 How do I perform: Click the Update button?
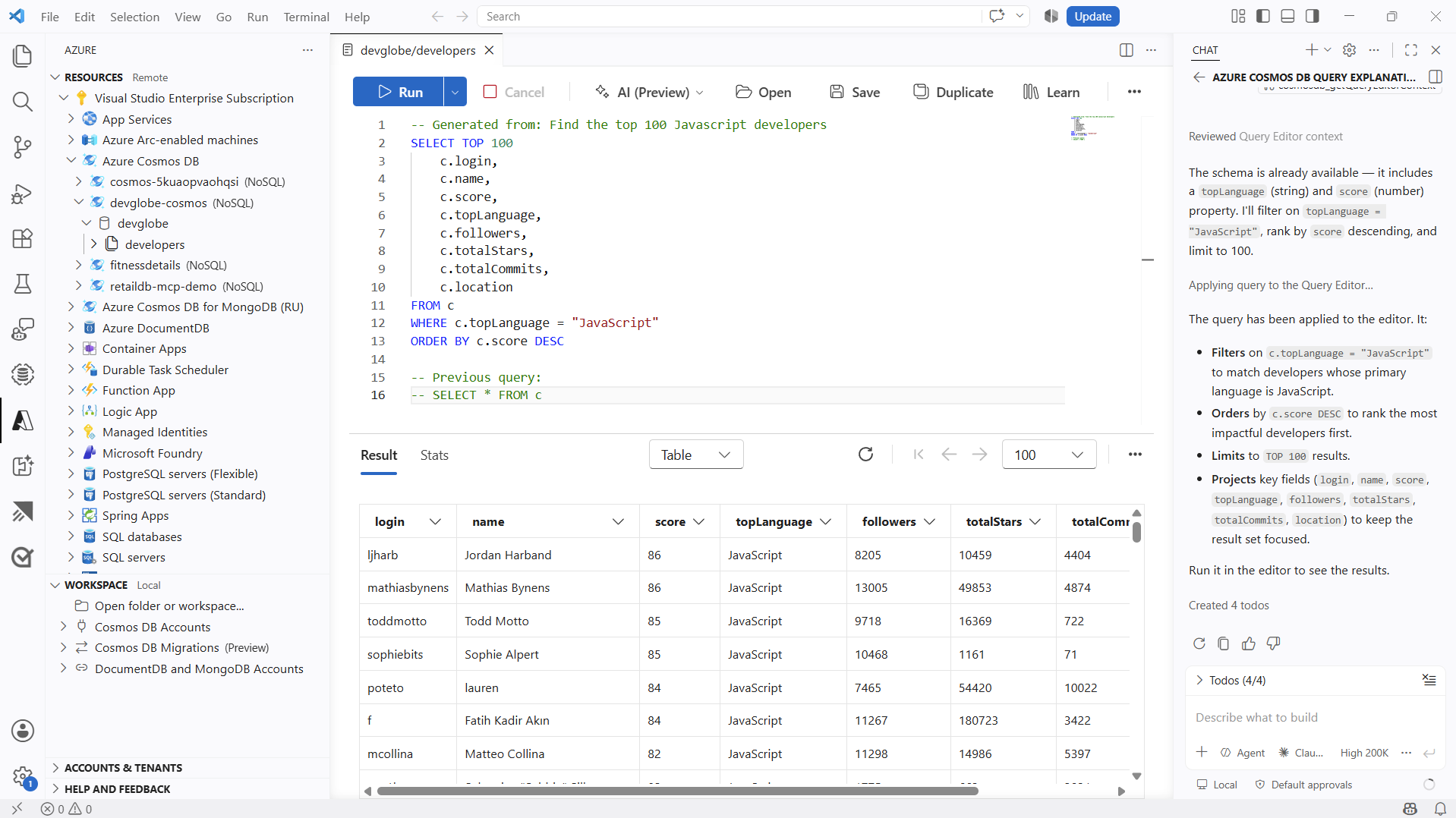1092,16
